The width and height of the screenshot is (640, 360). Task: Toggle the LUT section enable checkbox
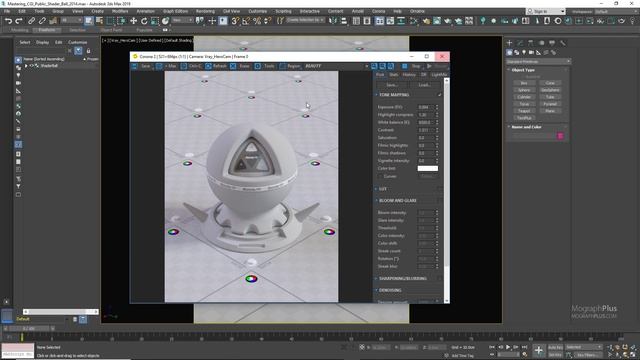[440, 189]
